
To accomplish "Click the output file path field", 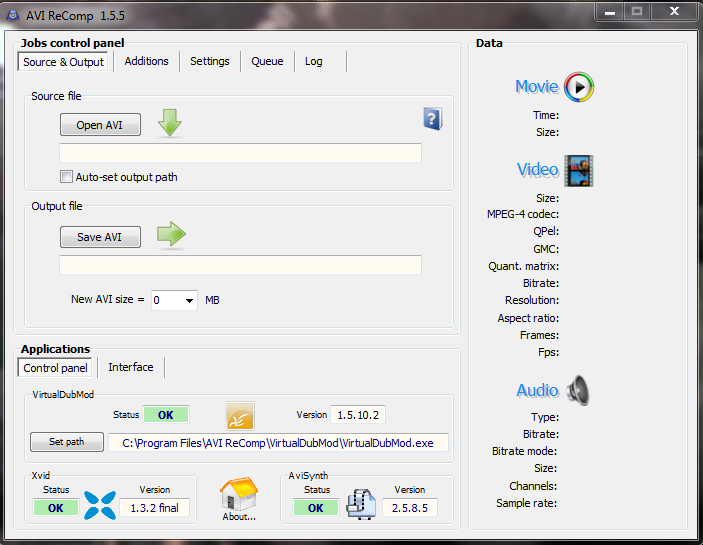I will [x=240, y=265].
